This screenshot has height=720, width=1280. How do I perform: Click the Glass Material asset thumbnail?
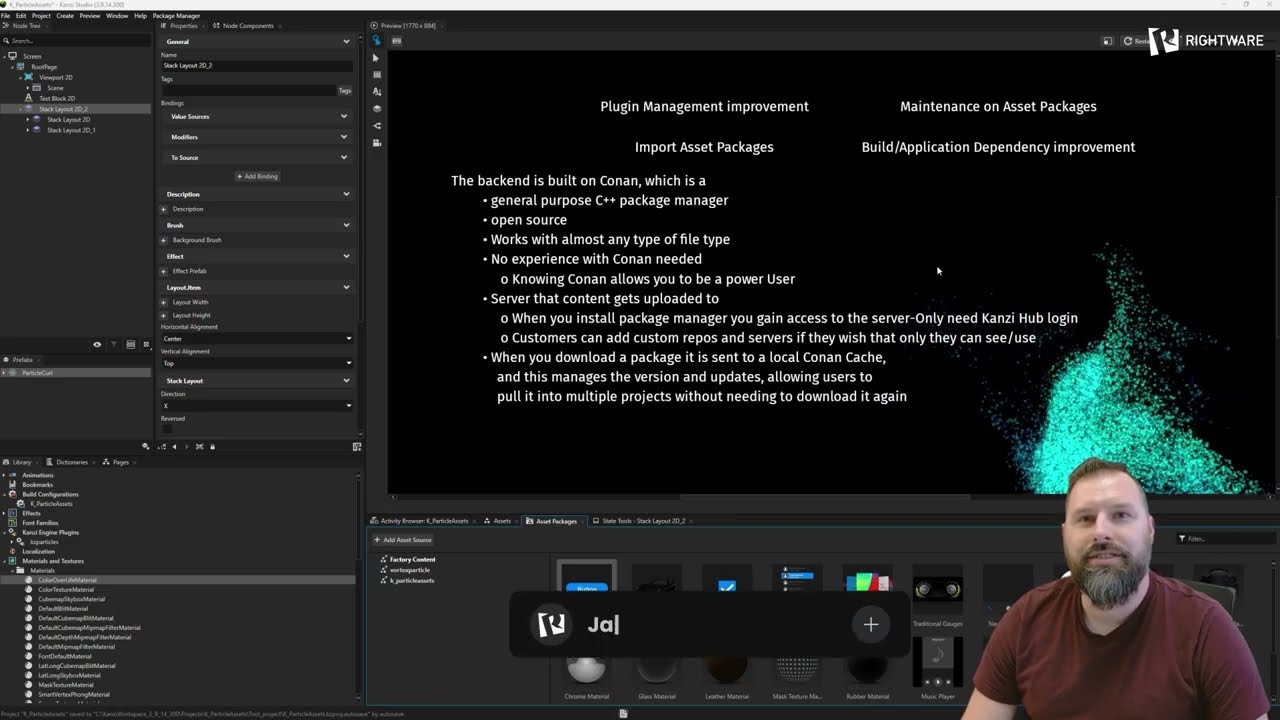click(x=657, y=672)
